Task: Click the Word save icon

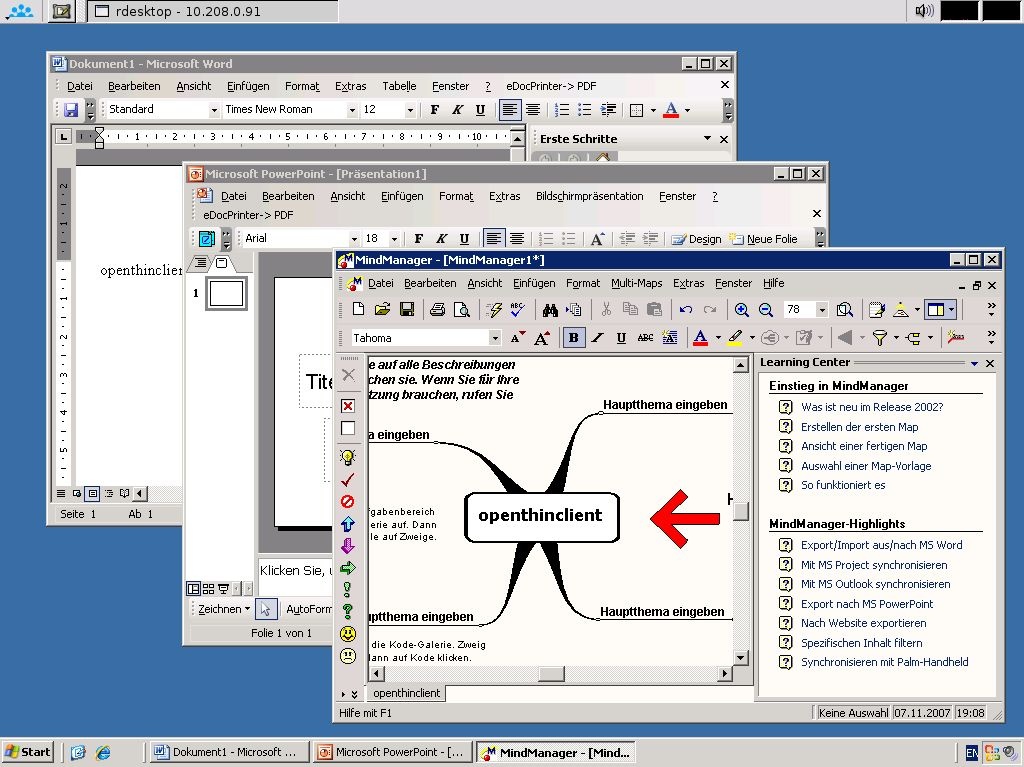Action: [71, 110]
